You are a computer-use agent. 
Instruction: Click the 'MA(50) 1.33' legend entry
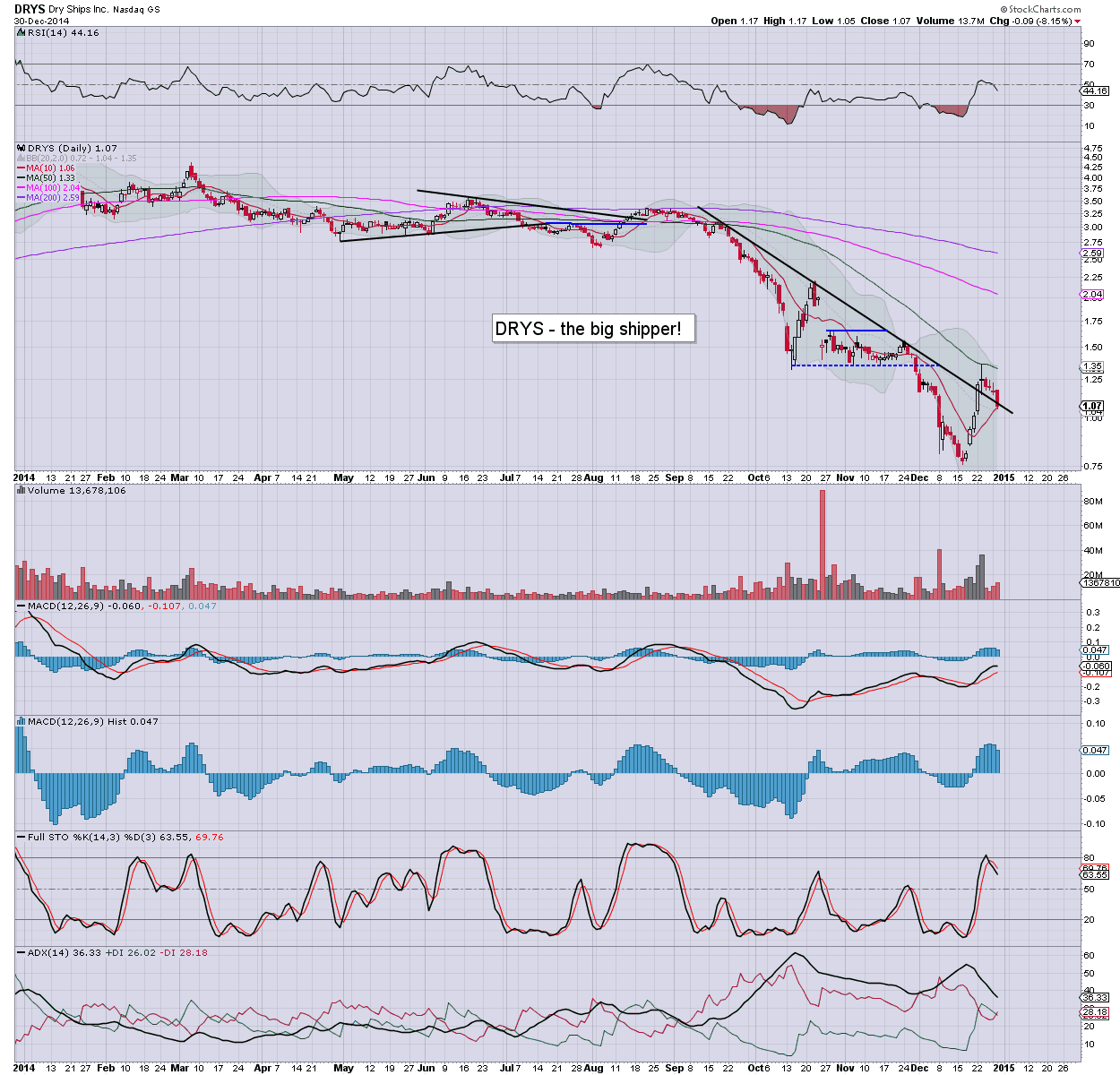click(x=50, y=177)
